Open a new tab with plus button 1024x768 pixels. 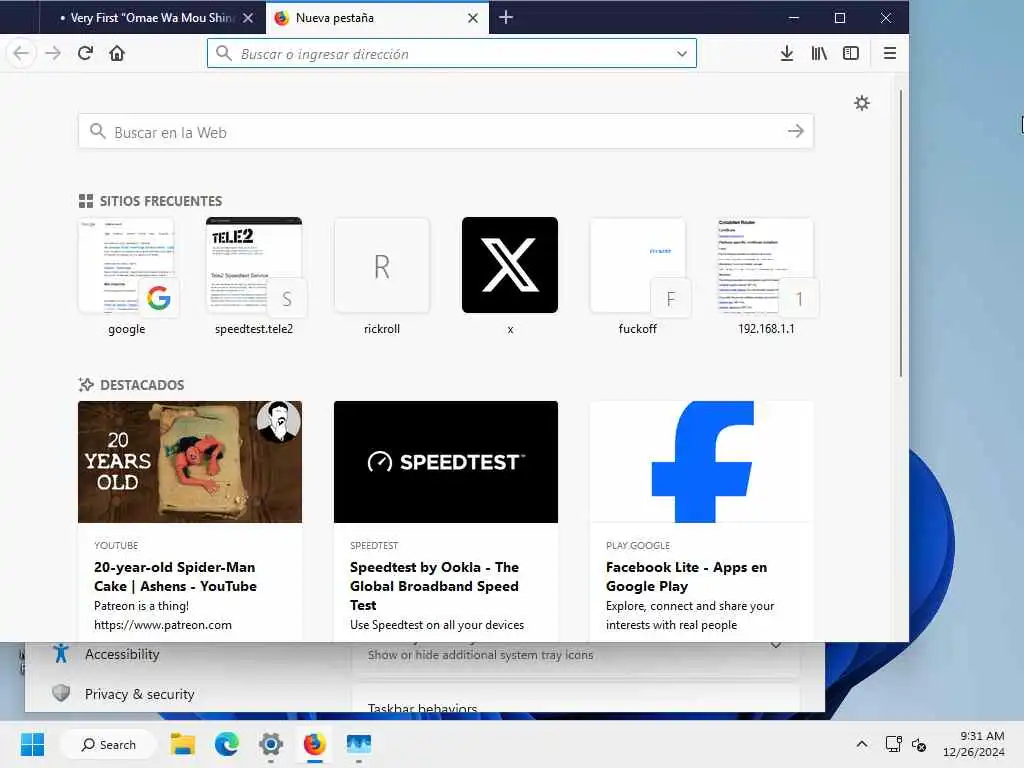tap(505, 18)
